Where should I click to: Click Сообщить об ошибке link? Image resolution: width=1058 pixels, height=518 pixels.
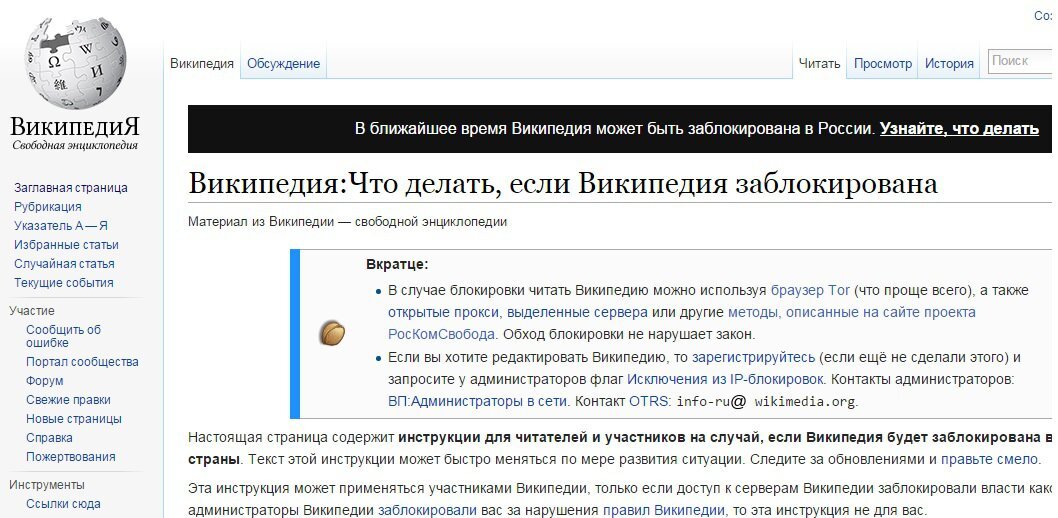63,336
